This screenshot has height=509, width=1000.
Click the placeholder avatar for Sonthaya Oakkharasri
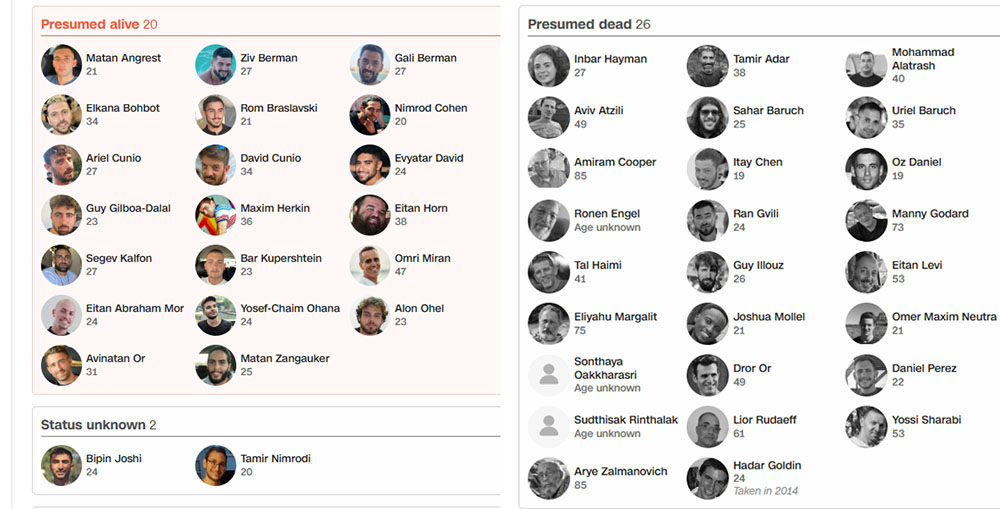[x=548, y=375]
